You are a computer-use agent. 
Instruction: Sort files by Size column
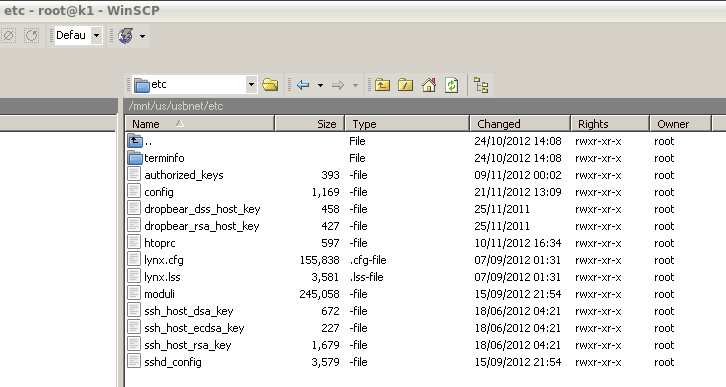point(309,124)
